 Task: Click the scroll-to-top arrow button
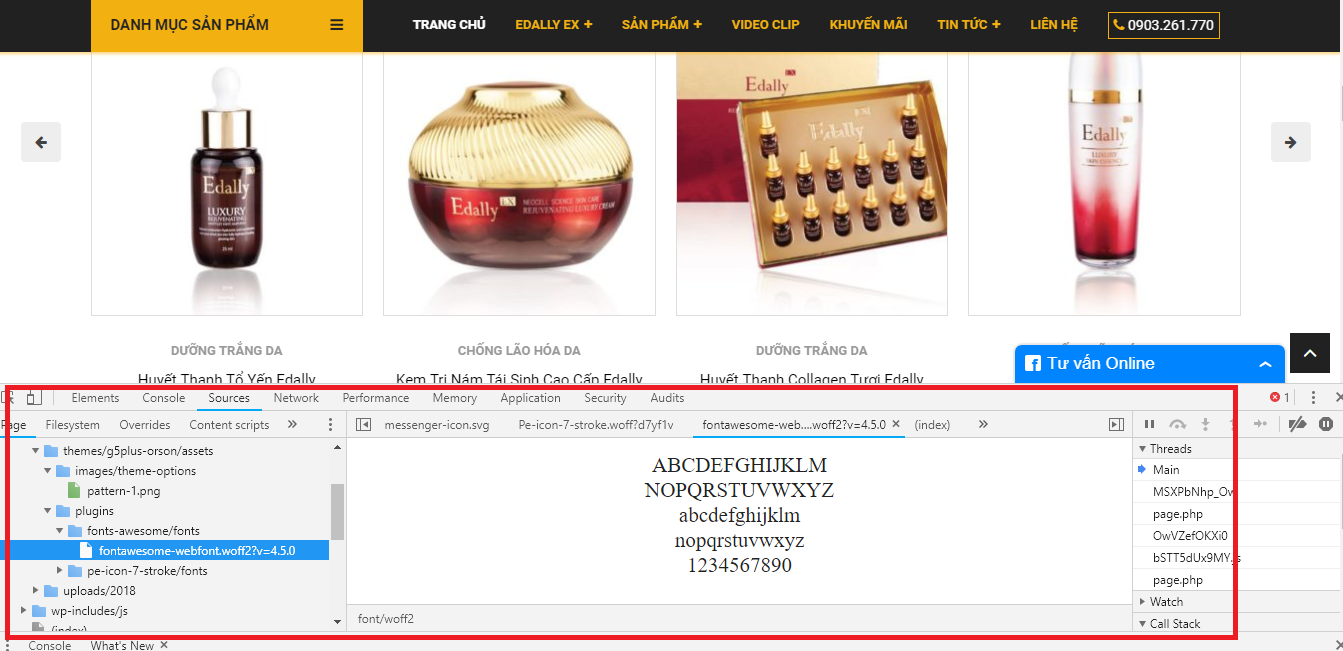coord(1309,353)
